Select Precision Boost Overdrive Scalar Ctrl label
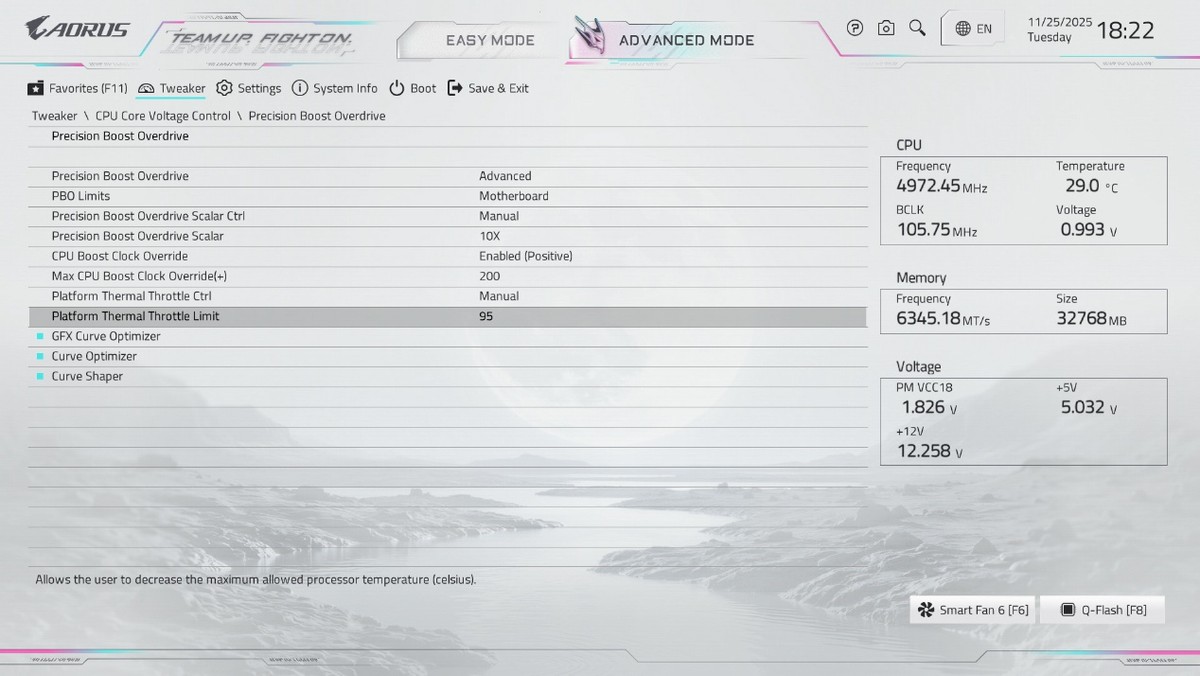Image resolution: width=1200 pixels, height=676 pixels. tap(148, 216)
